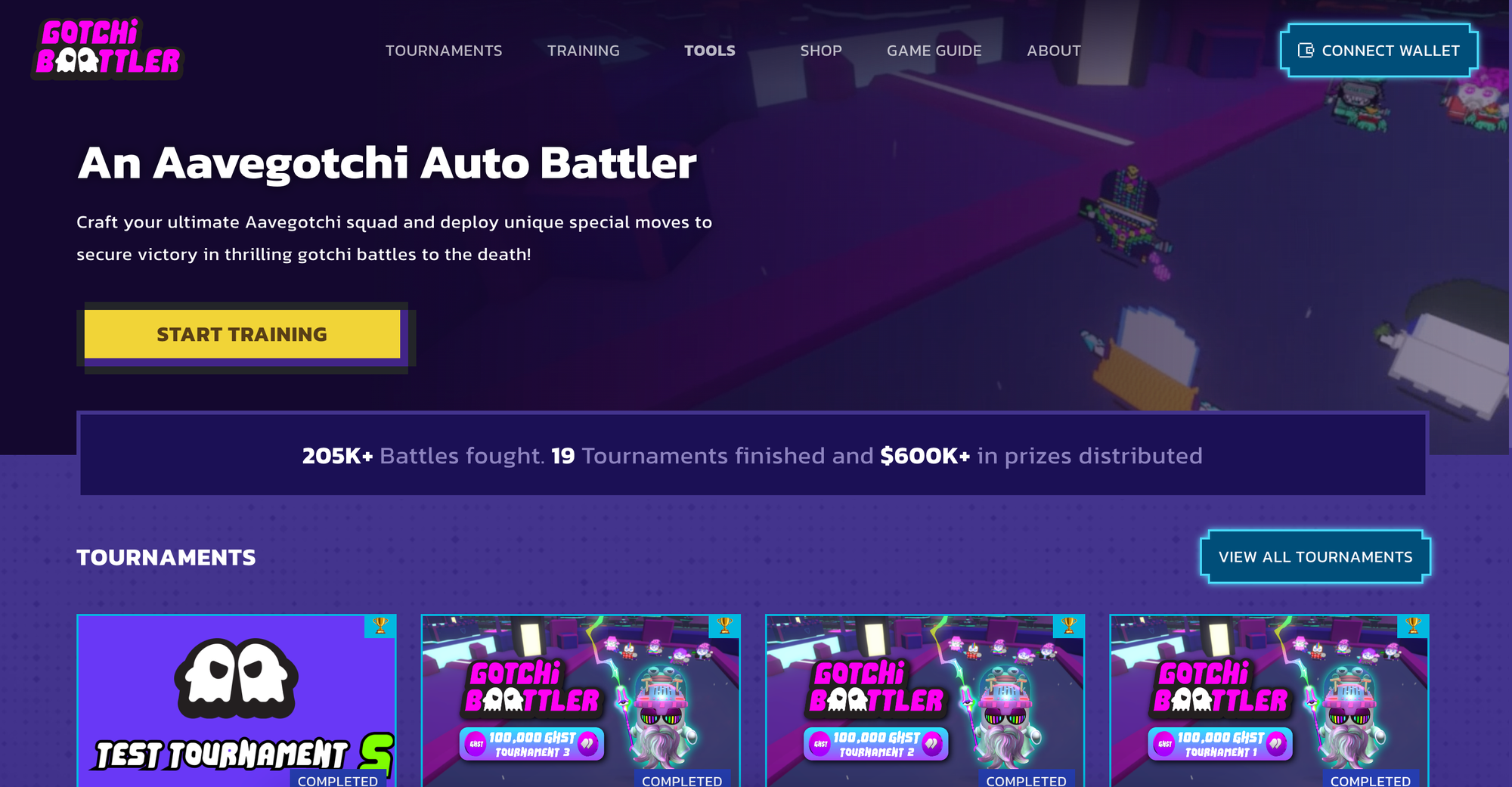Click the Gotchi Battler logo

(107, 48)
